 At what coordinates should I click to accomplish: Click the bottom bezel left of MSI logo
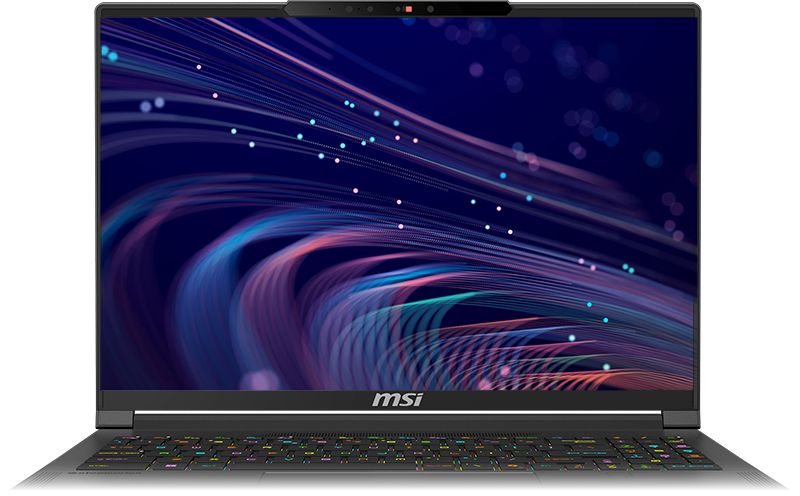point(230,400)
